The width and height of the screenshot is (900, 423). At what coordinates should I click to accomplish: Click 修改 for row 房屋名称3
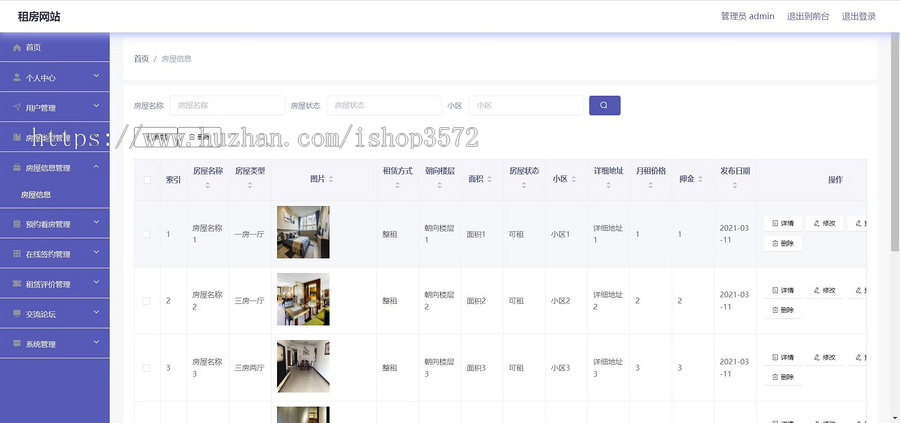coord(824,357)
